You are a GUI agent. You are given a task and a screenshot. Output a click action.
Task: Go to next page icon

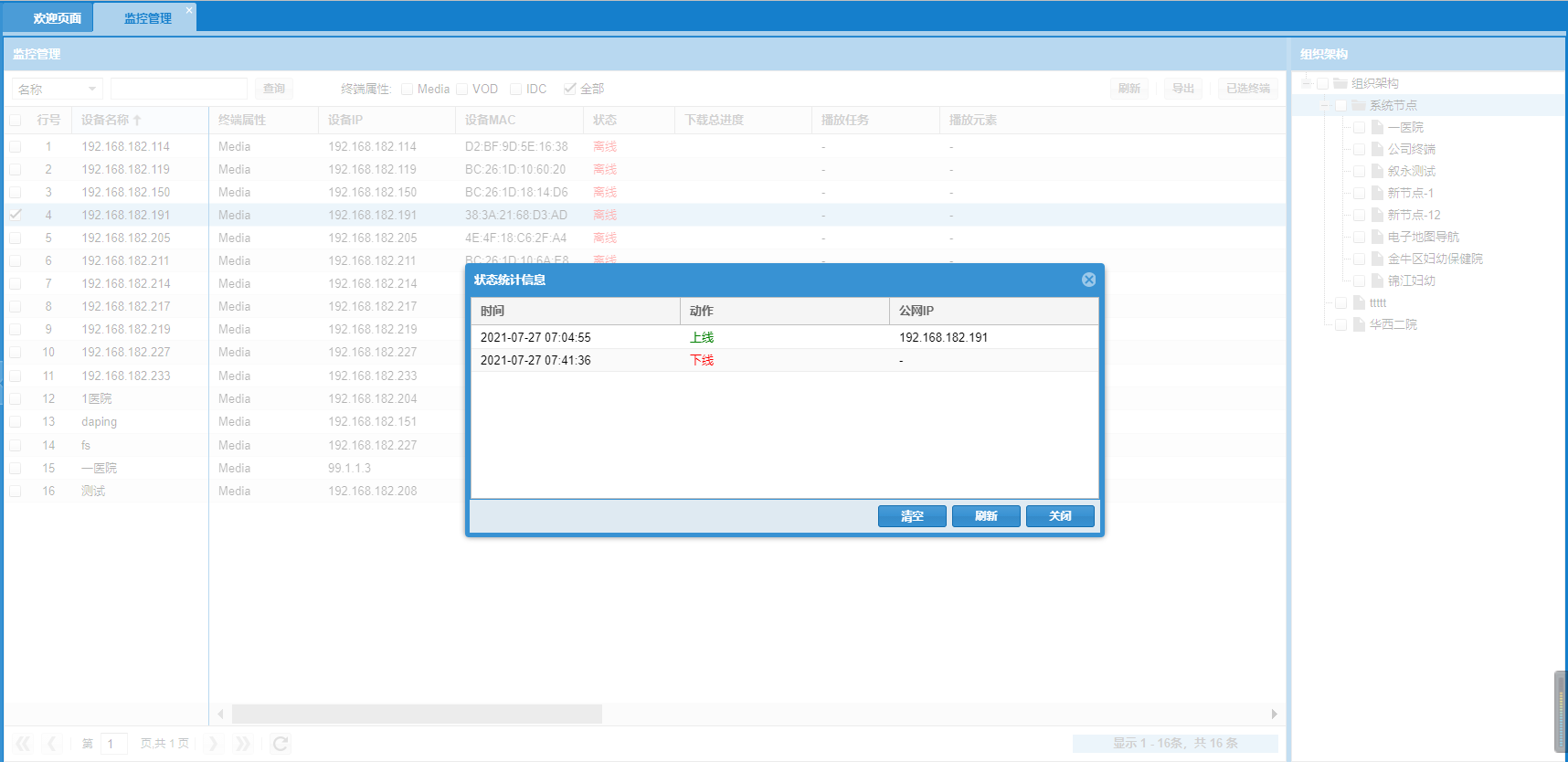click(x=213, y=744)
